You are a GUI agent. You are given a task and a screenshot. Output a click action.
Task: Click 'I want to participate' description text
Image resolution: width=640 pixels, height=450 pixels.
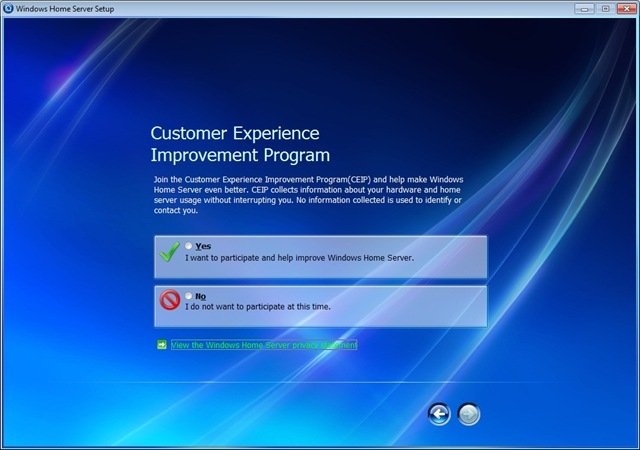(x=300, y=258)
